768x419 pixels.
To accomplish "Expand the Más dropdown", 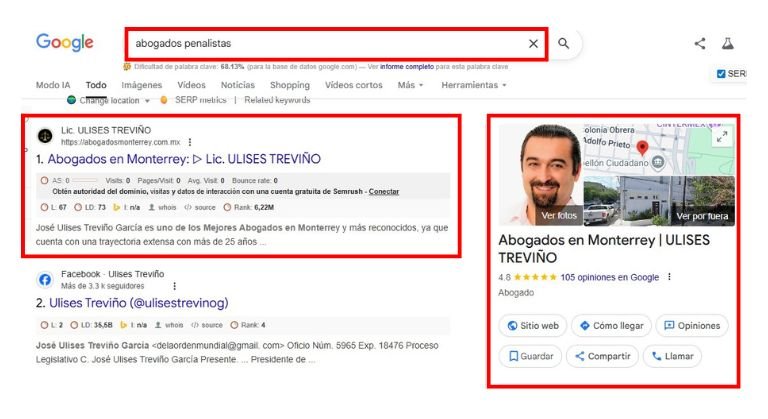I will [x=410, y=85].
